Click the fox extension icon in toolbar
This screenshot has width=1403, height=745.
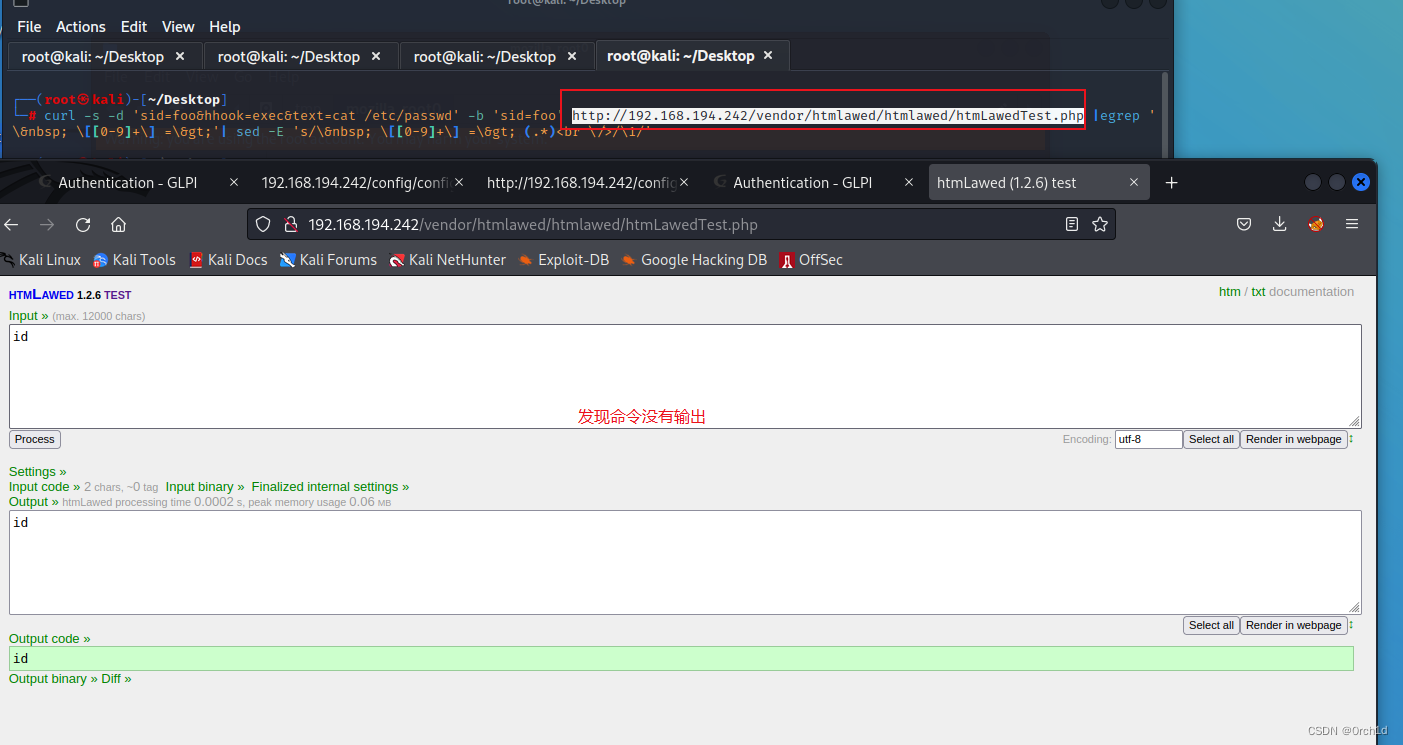coord(1316,224)
